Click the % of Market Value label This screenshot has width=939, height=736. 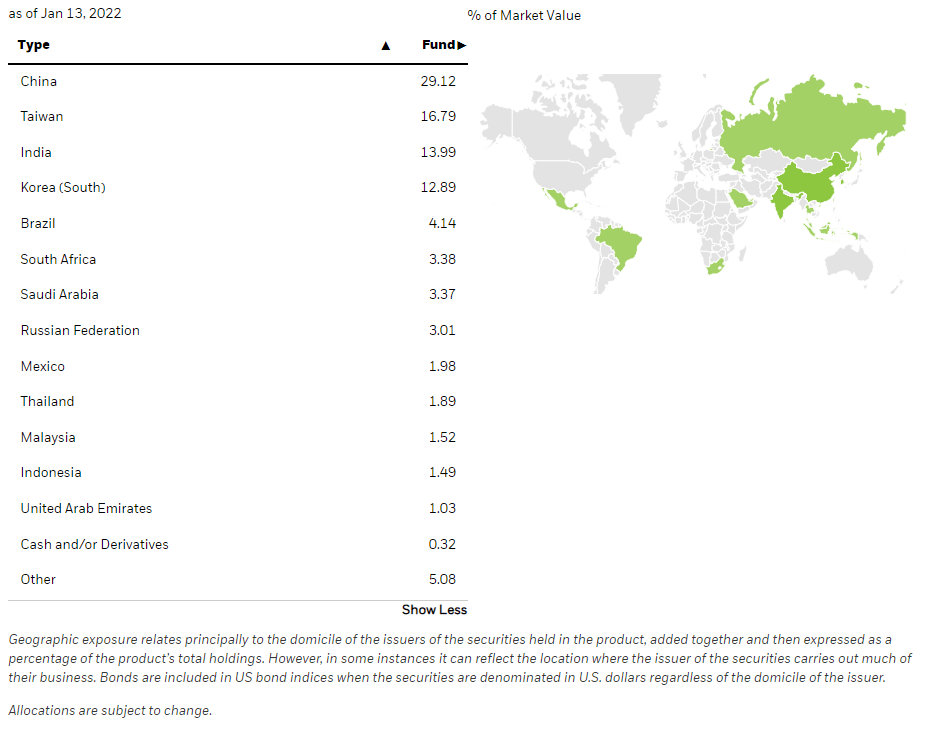pos(523,15)
